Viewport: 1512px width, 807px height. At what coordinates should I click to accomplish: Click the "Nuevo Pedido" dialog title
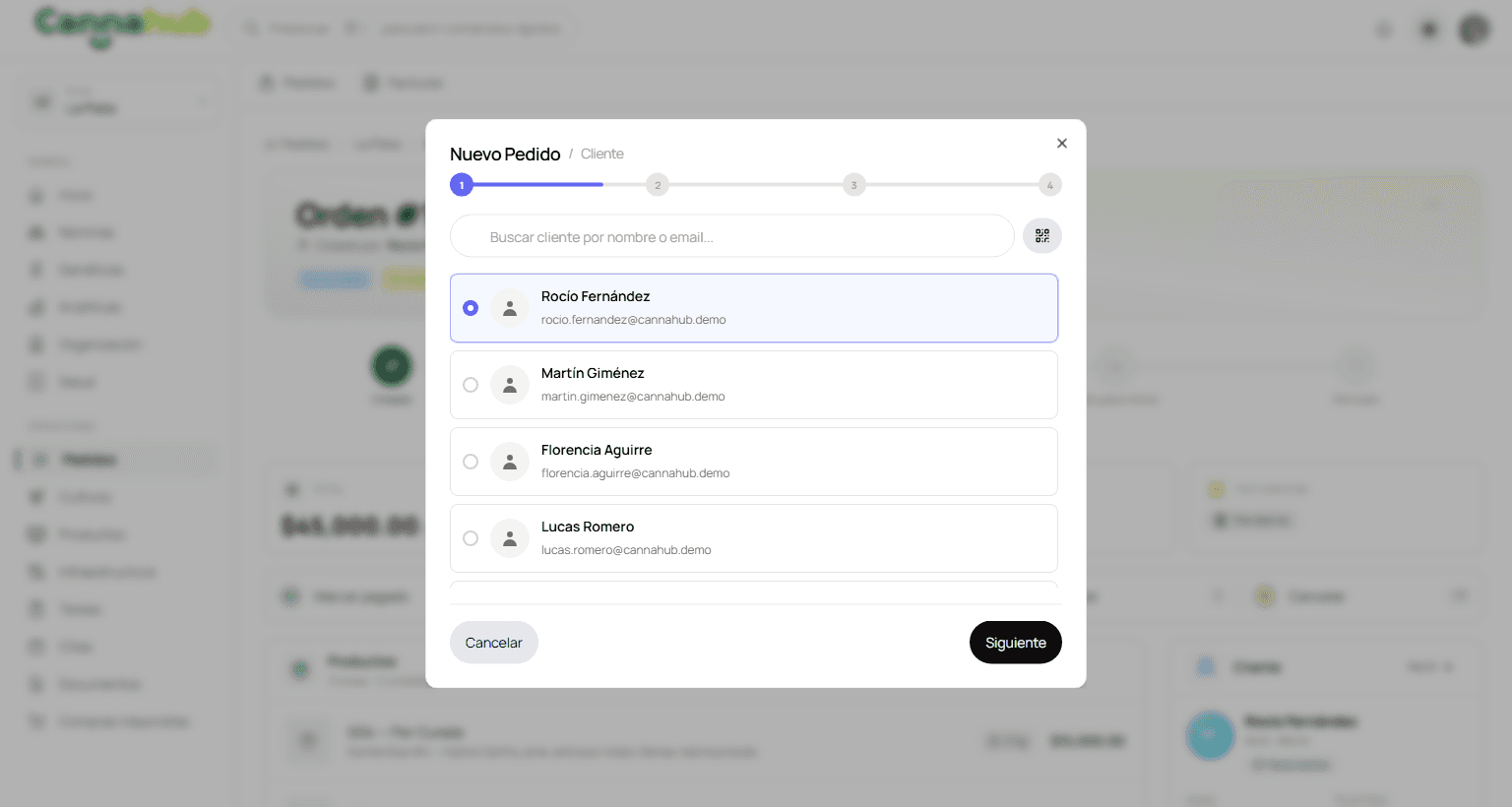tap(505, 155)
